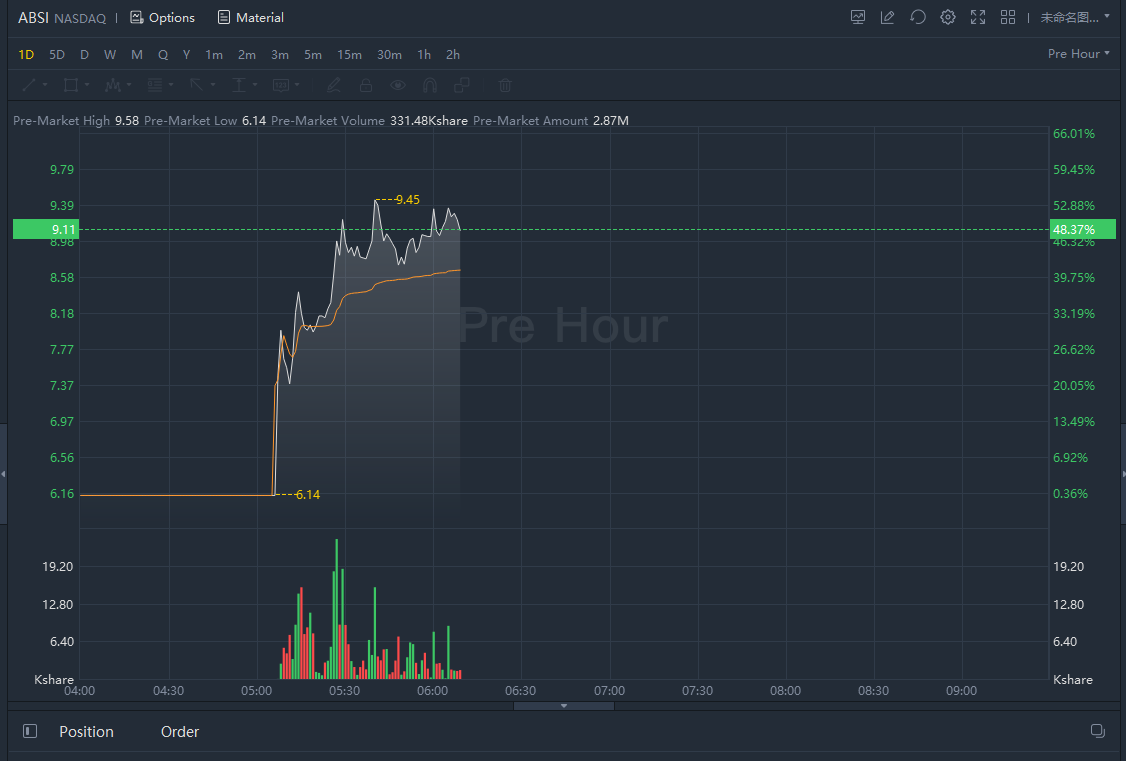
Task: Switch to the 30m interval
Action: [389, 55]
